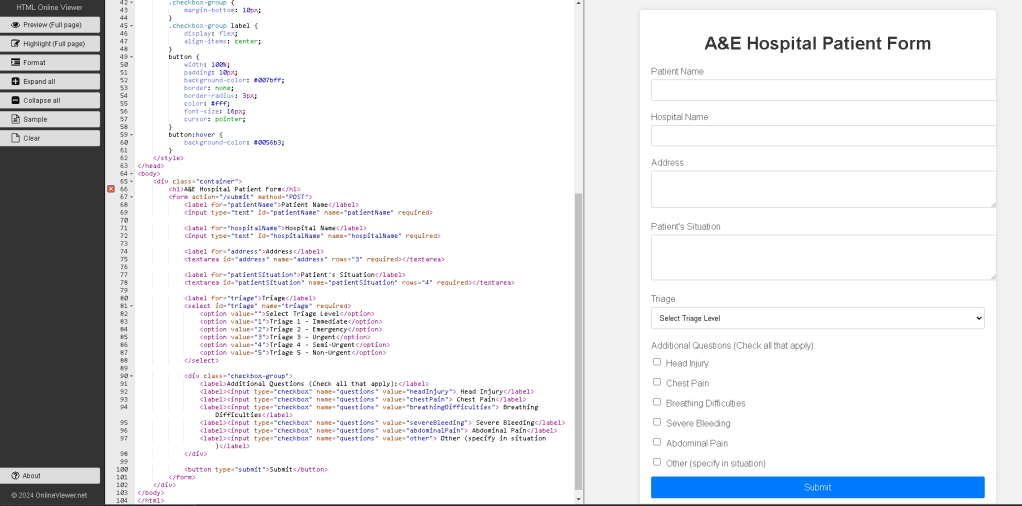This screenshot has width=1022, height=506.
Task: Enable the Severe Bleeding checkbox
Action: (657, 422)
